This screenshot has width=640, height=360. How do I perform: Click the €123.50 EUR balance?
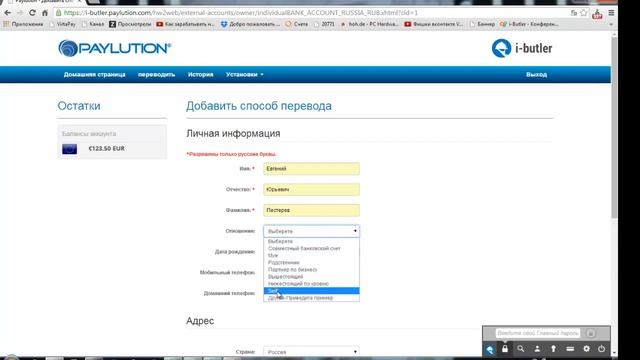pyautogui.click(x=107, y=149)
